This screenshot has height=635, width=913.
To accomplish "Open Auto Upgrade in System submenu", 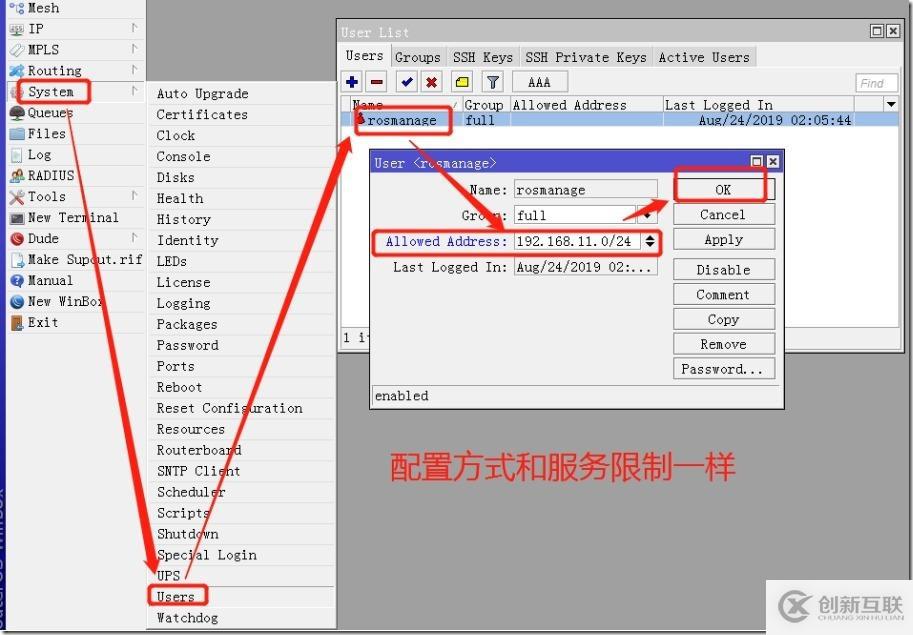I will tap(242, 93).
